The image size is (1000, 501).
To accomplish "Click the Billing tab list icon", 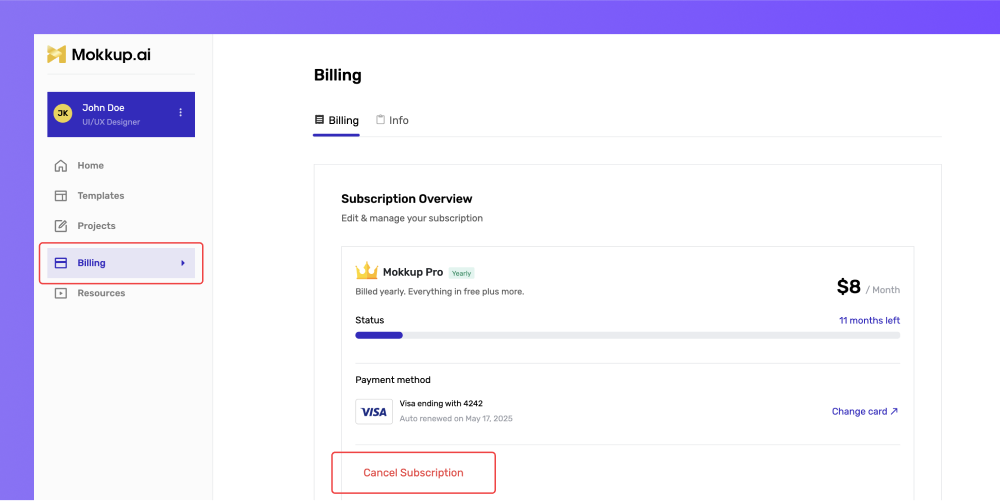I will pyautogui.click(x=320, y=120).
